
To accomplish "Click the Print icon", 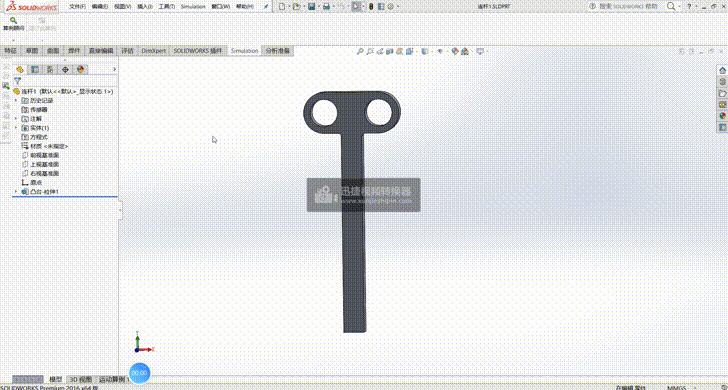I will (x=326, y=7).
